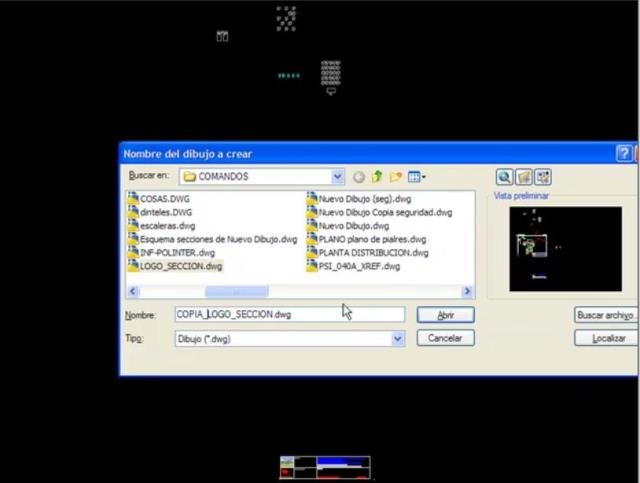The width and height of the screenshot is (640, 483).
Task: Expand the Views button arrow
Action: point(423,177)
